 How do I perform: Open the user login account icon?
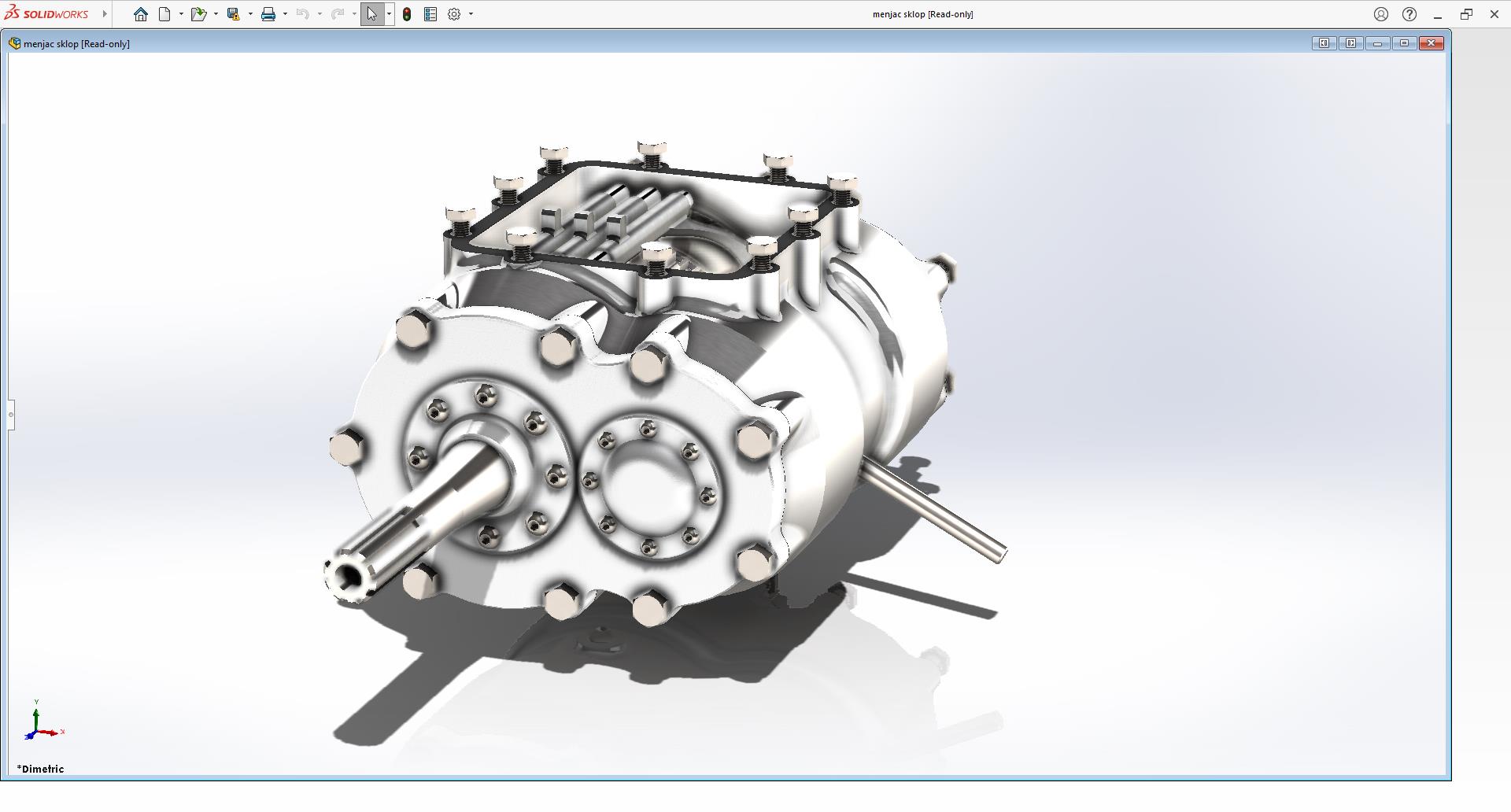(x=1381, y=14)
